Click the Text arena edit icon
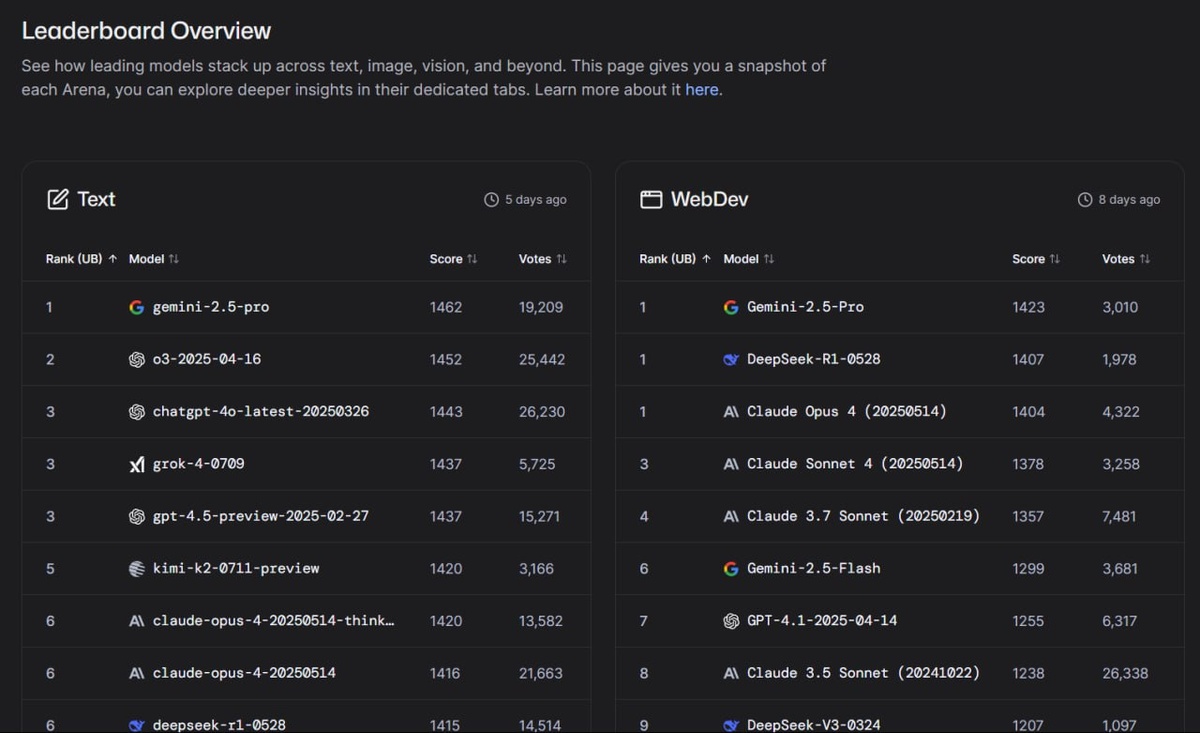Image resolution: width=1200 pixels, height=733 pixels. tap(58, 199)
